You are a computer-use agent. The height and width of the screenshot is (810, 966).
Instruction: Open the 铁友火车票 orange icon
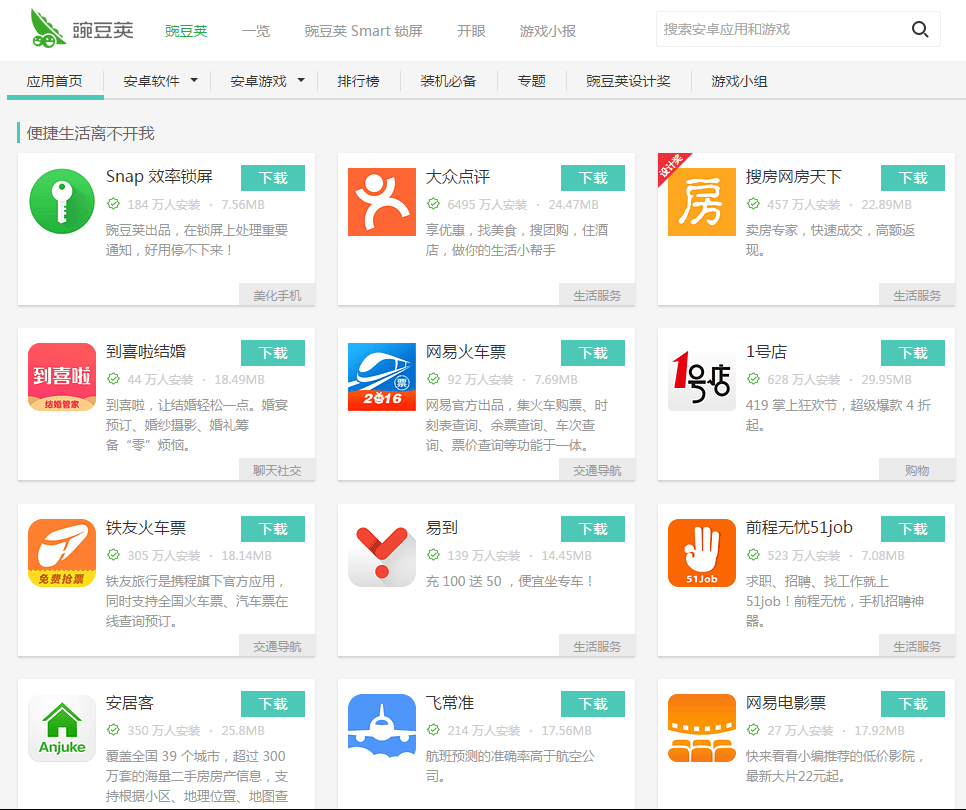coord(62,553)
